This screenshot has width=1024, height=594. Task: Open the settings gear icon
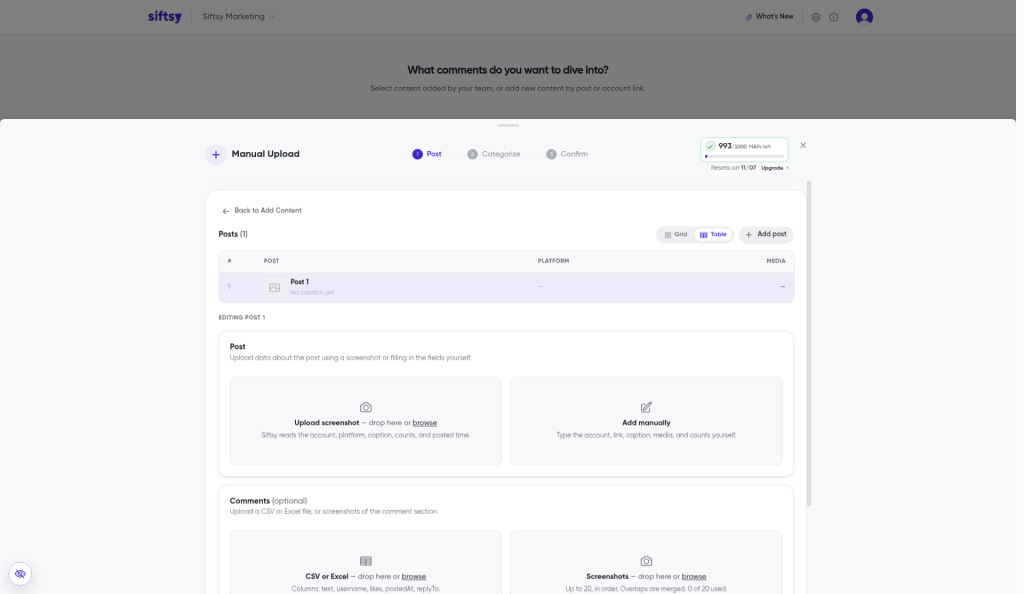pos(816,17)
